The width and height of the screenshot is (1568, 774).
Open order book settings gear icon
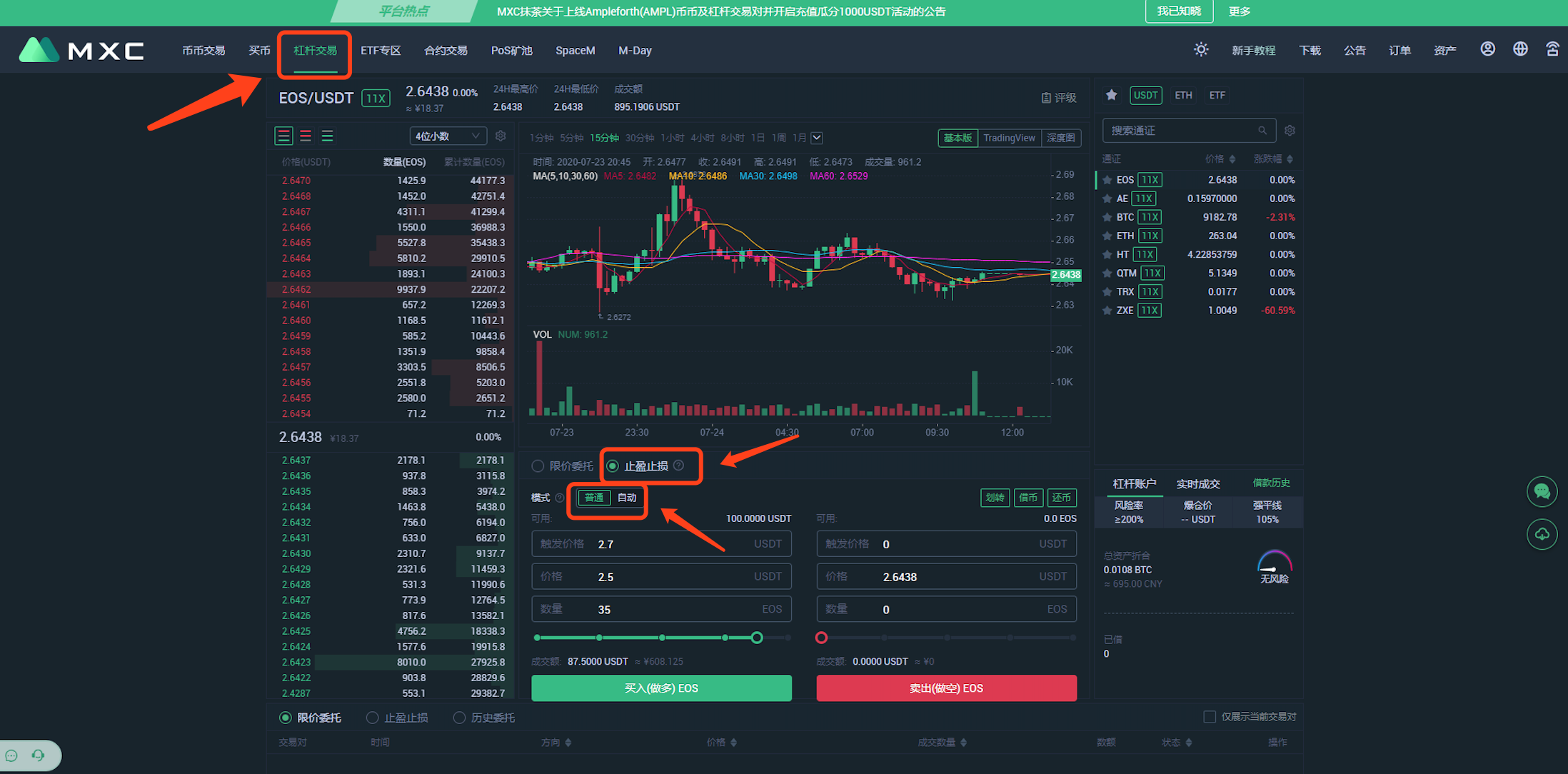click(501, 136)
